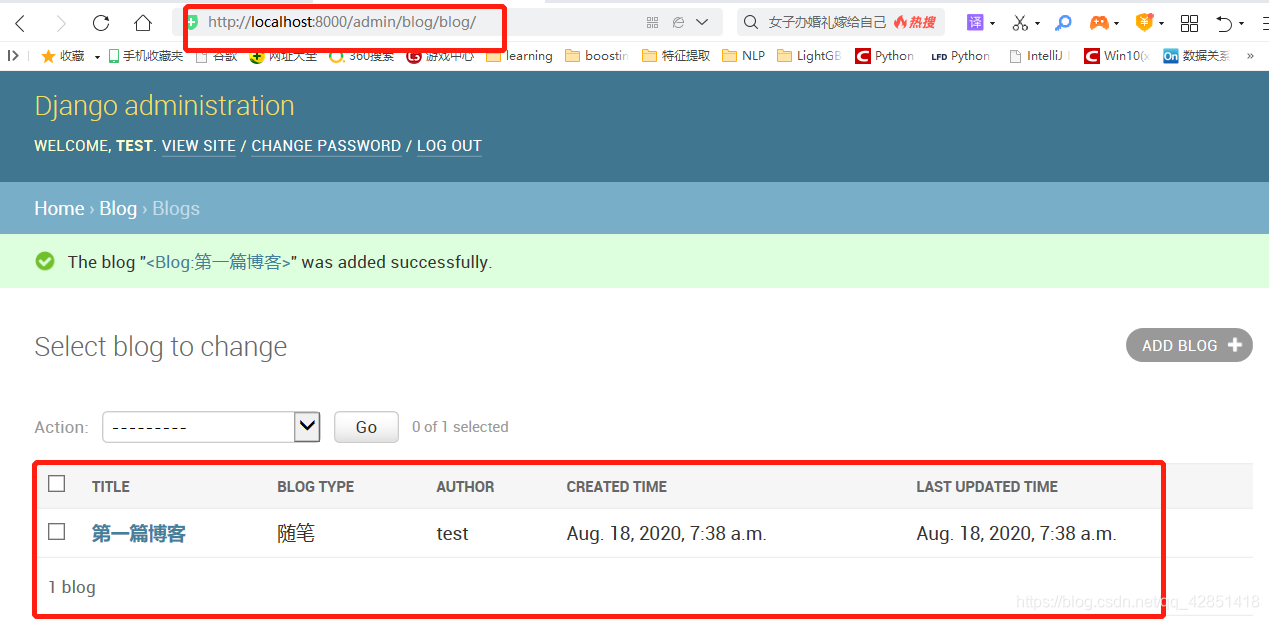This screenshot has height=620, width=1269.
Task: Open the 谷歌 bookmark
Action: 217,56
